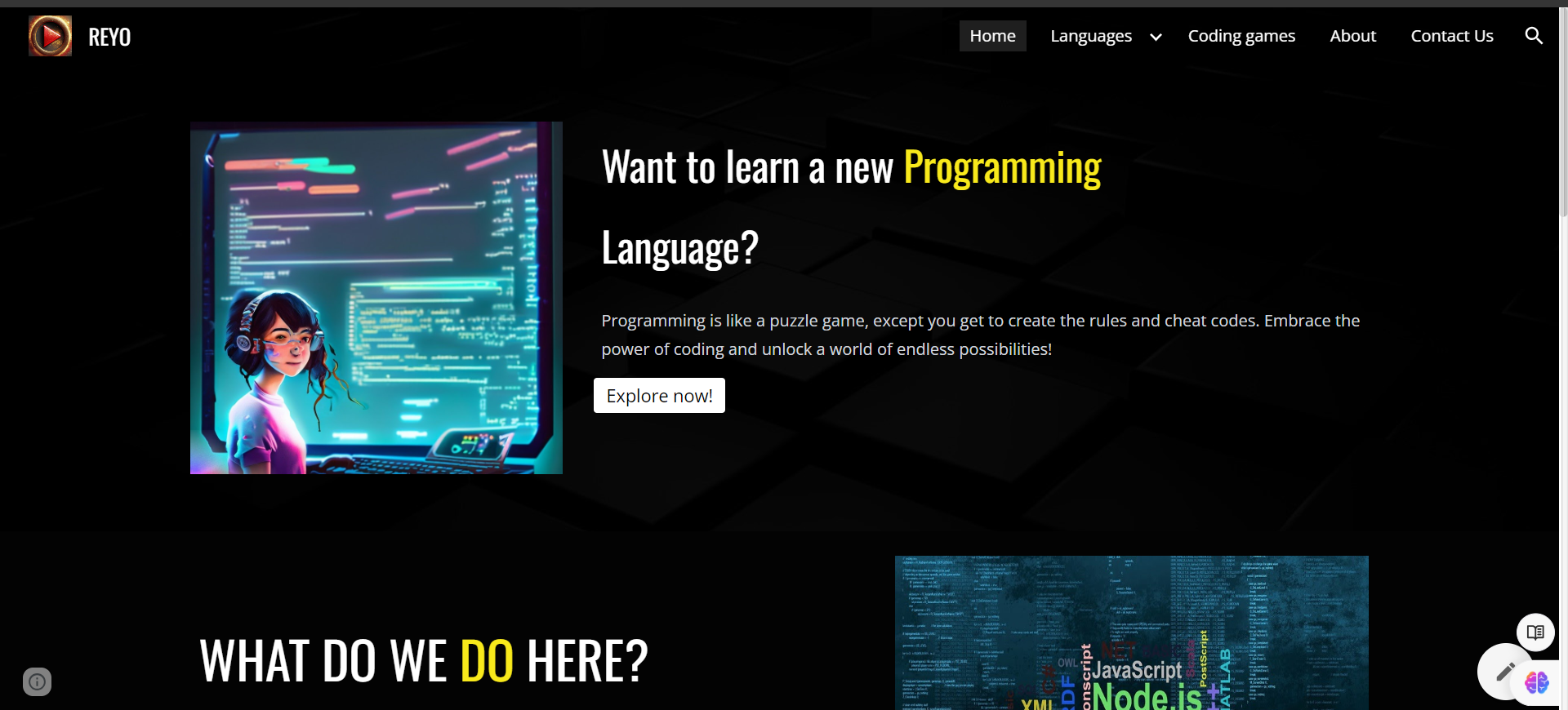Image resolution: width=1568 pixels, height=710 pixels.
Task: Open the About page
Action: click(x=1352, y=36)
